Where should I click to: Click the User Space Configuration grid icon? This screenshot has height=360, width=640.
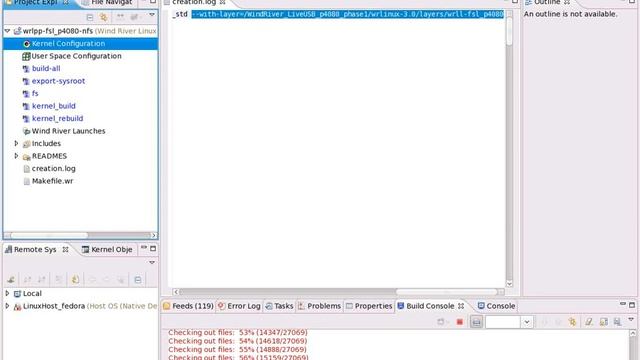point(27,56)
